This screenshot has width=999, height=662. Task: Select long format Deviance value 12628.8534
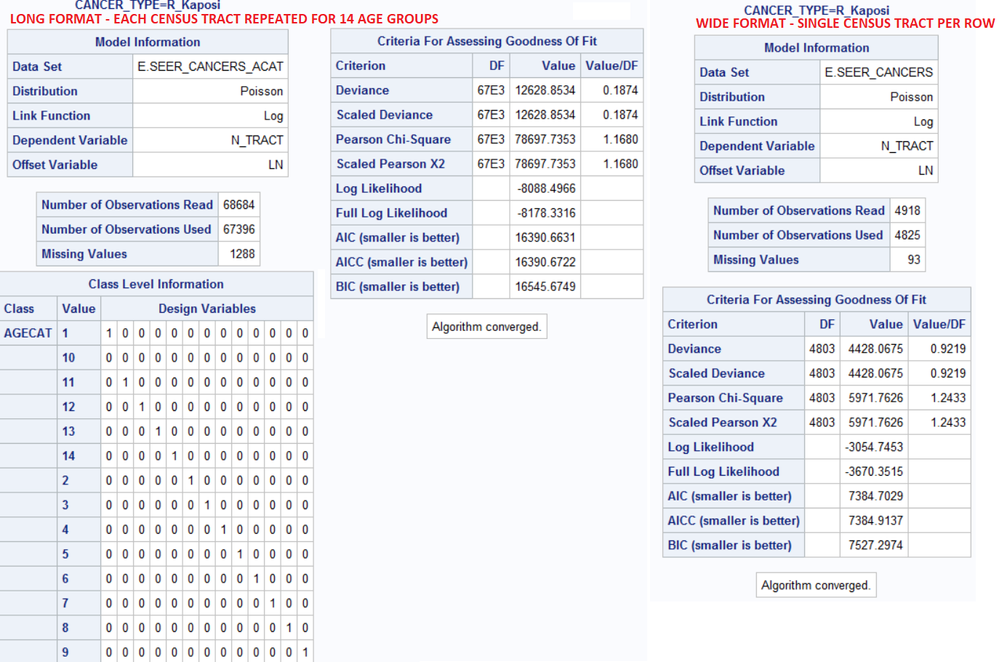(x=545, y=90)
